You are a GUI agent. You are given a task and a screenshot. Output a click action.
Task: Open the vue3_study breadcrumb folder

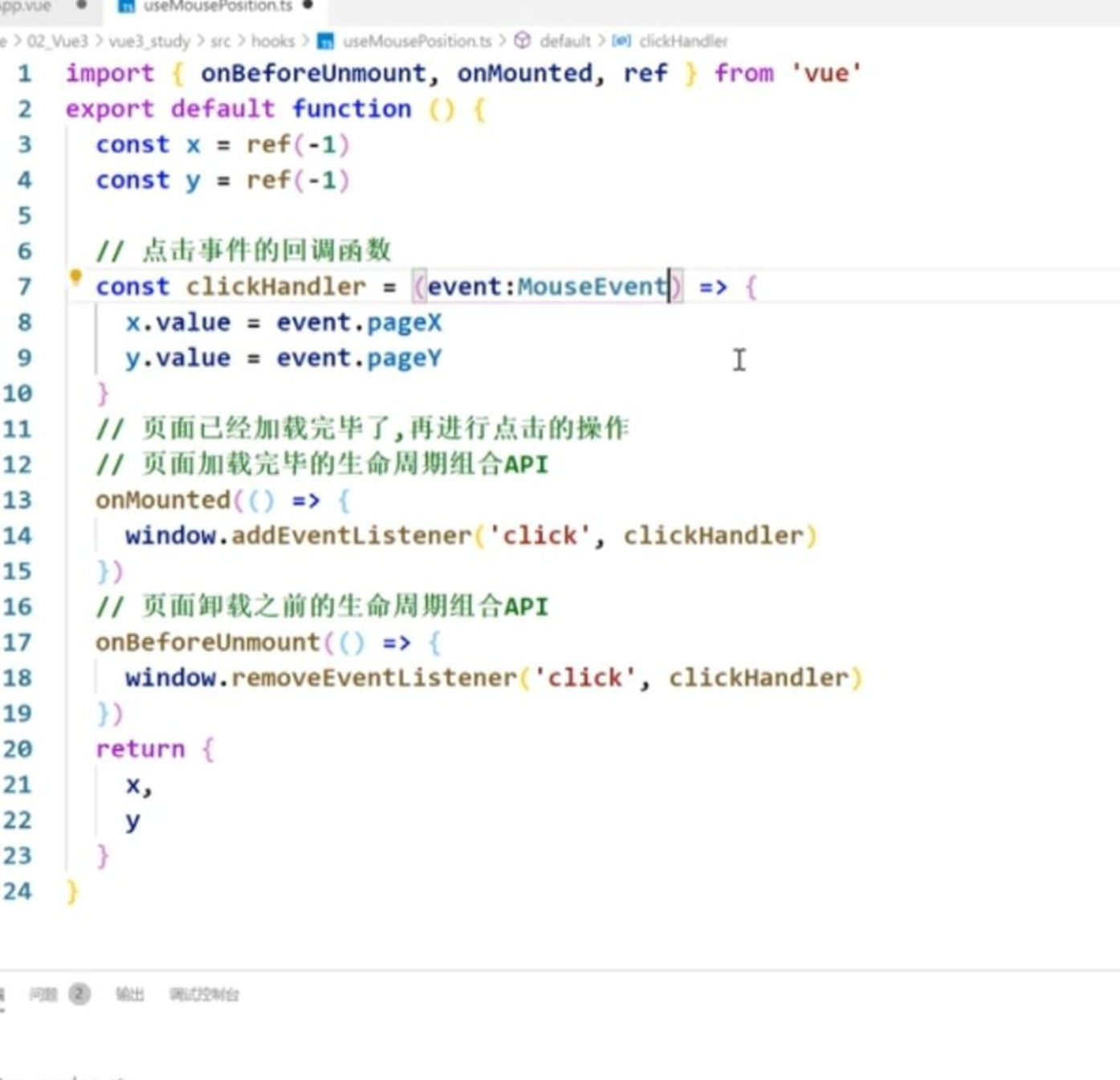pos(149,41)
